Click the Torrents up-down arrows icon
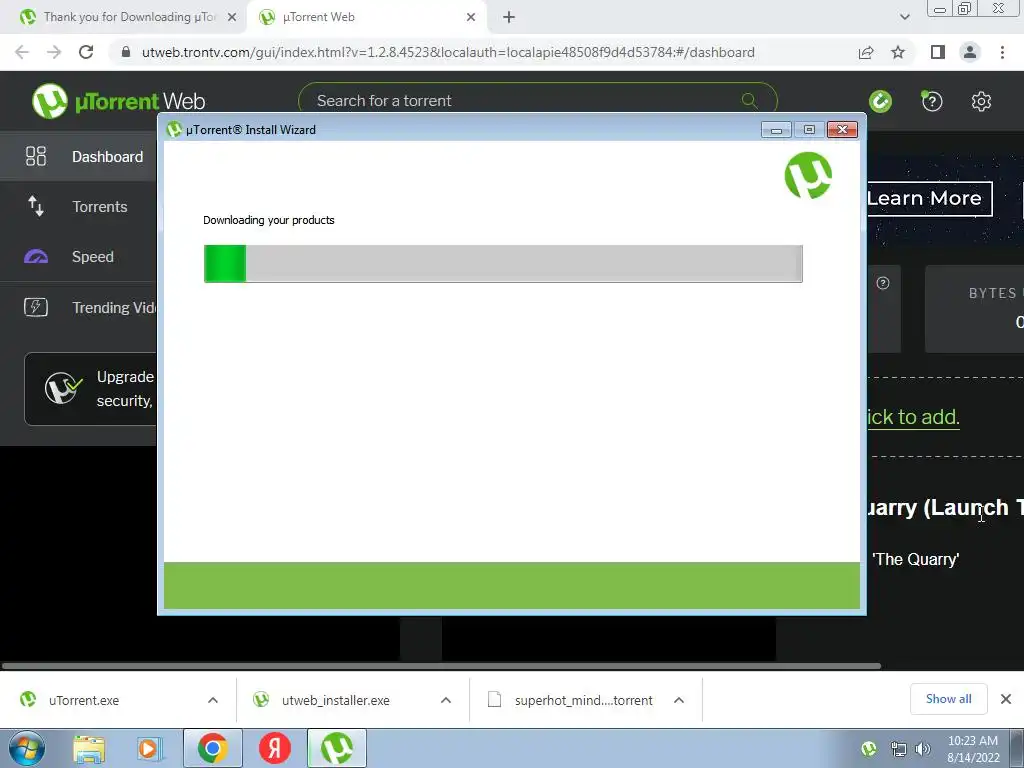This screenshot has height=768, width=1024. (36, 206)
